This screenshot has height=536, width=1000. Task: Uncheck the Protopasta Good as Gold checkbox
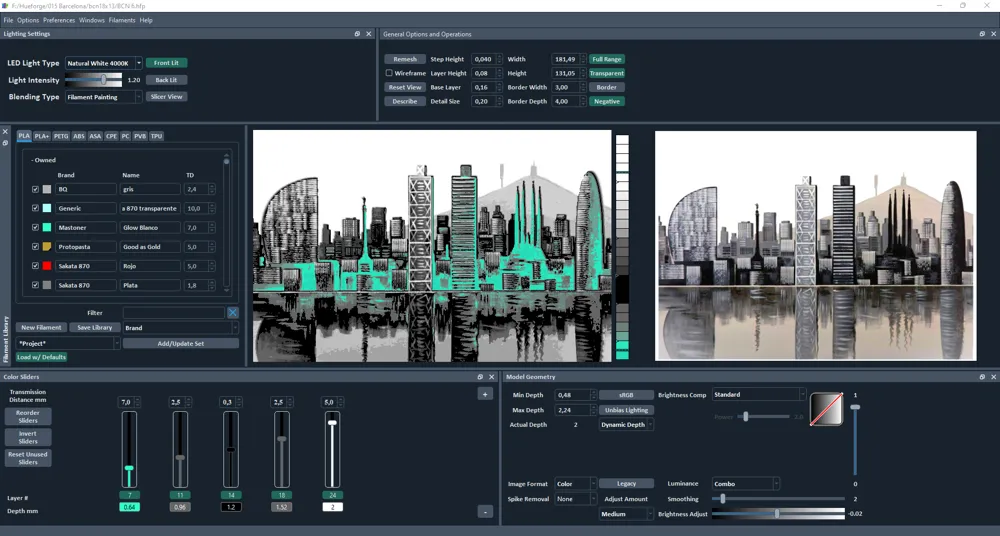tap(35, 246)
